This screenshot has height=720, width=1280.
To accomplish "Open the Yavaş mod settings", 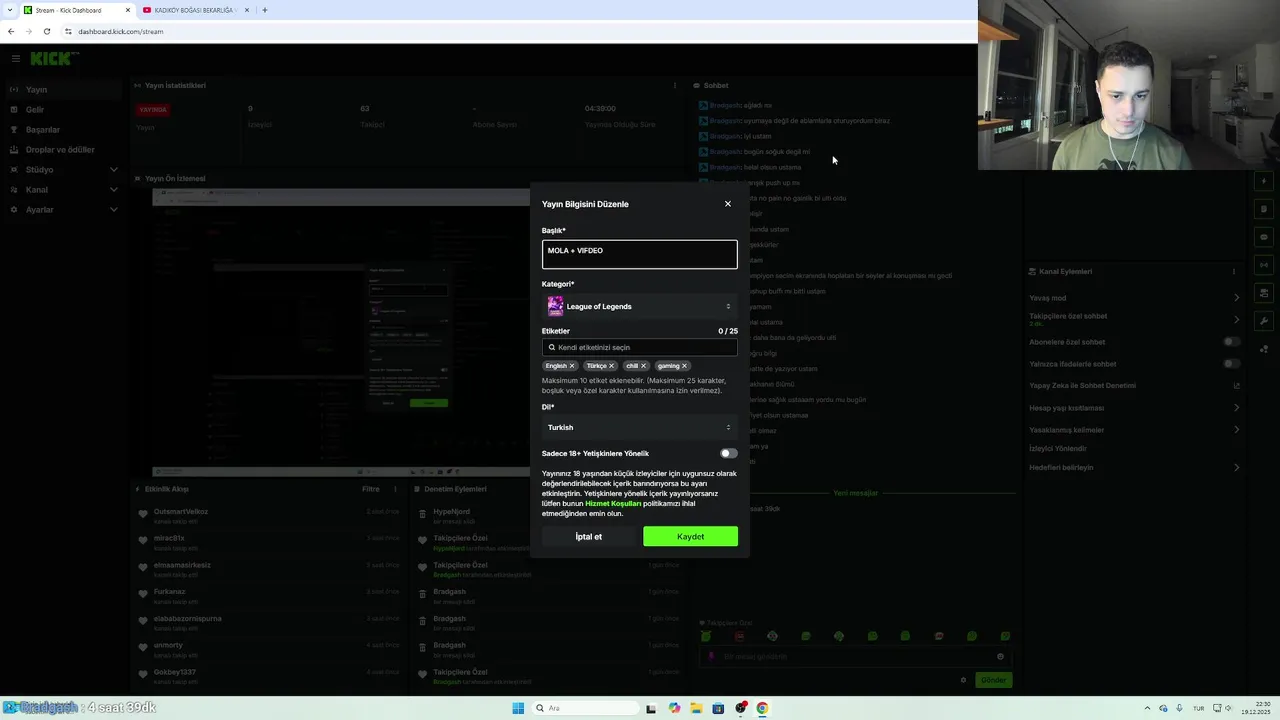I will [1134, 298].
